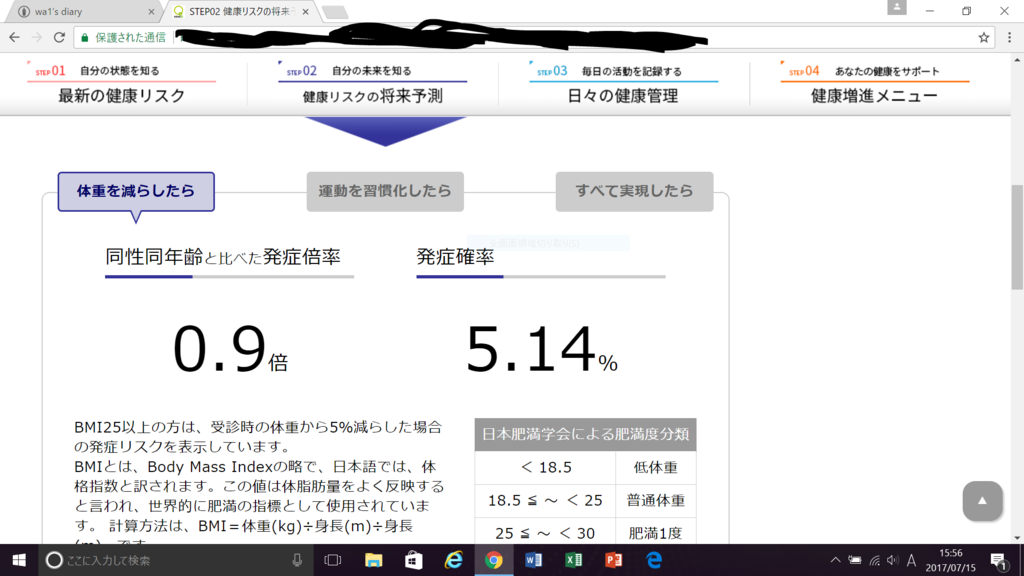The width and height of the screenshot is (1024, 576).
Task: Open Word from taskbar
Action: tap(534, 560)
